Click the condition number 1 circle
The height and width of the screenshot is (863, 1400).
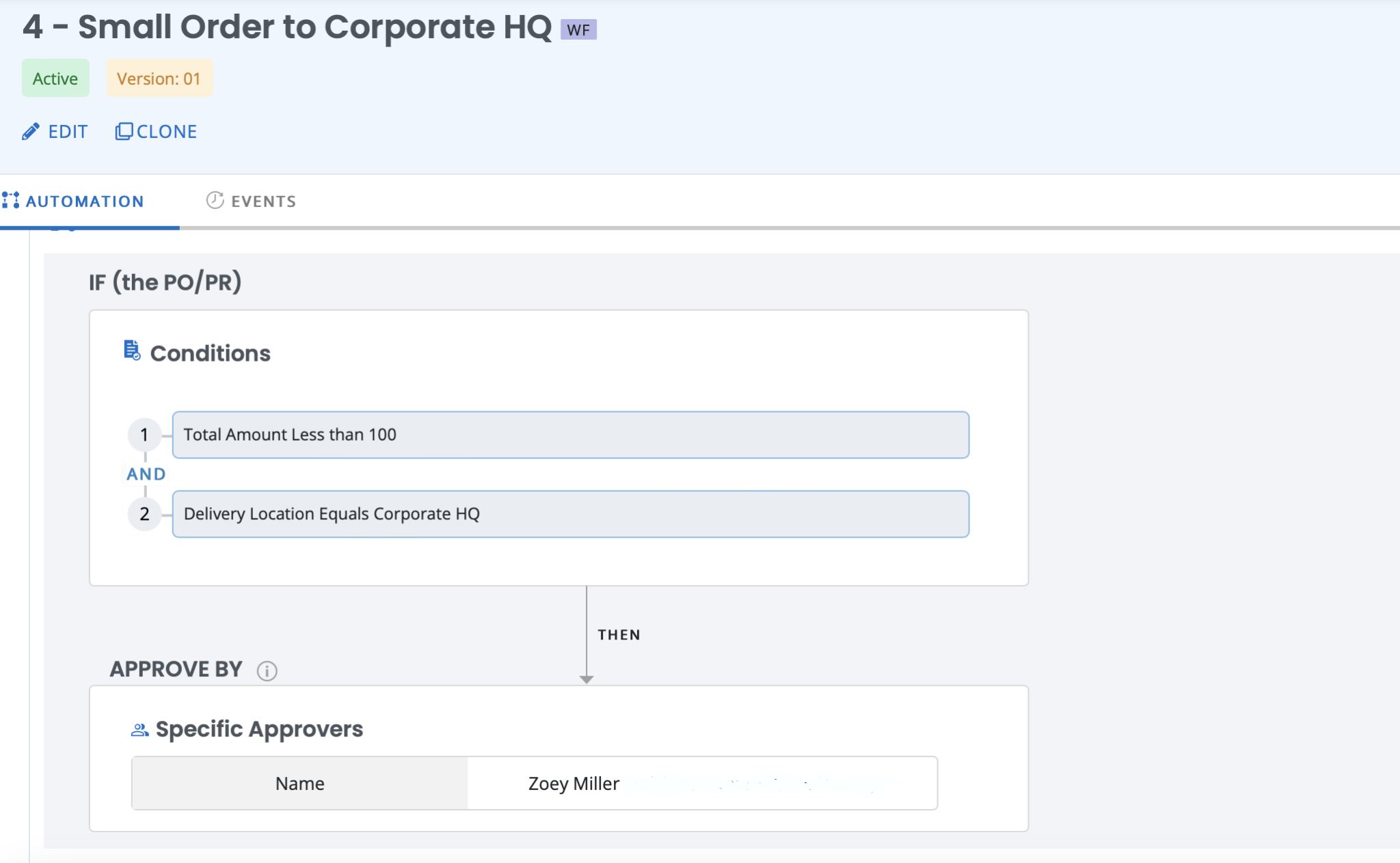(x=144, y=435)
